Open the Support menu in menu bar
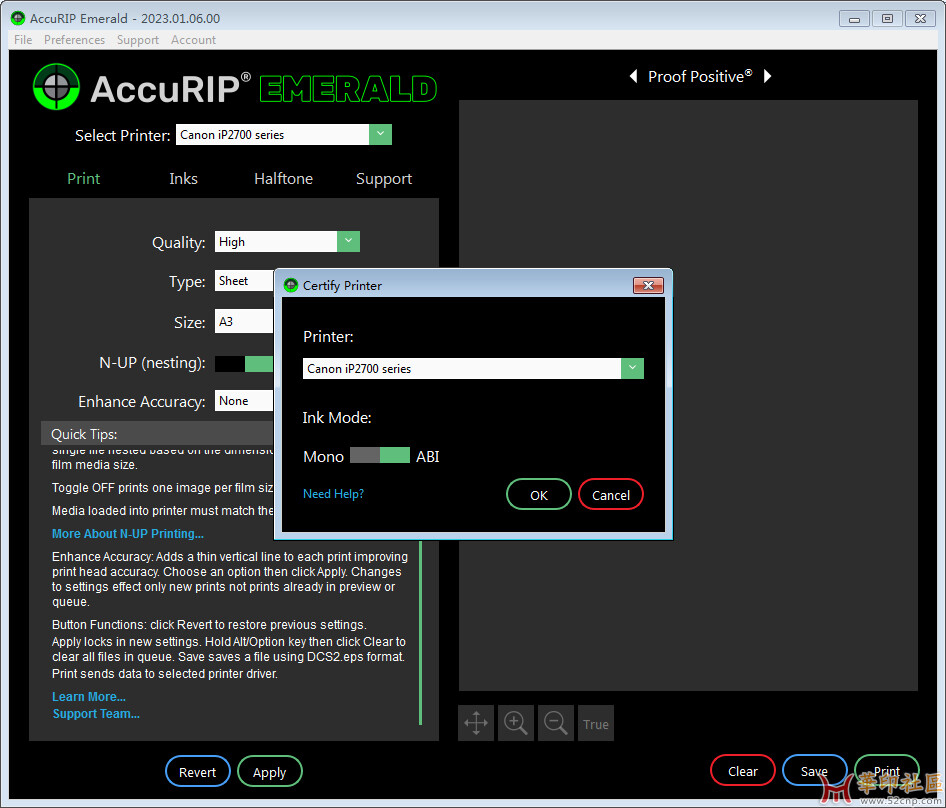Image resolution: width=946 pixels, height=808 pixels. (138, 40)
